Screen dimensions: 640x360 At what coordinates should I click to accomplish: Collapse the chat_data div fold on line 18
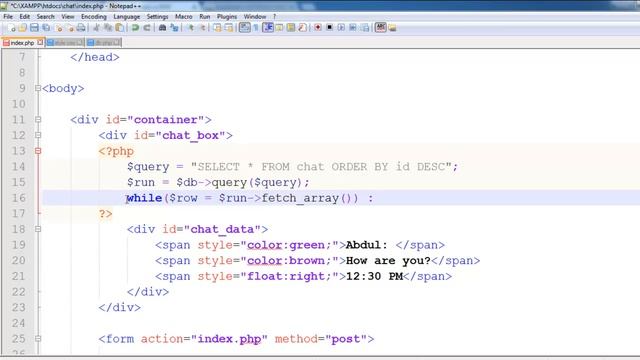38,229
